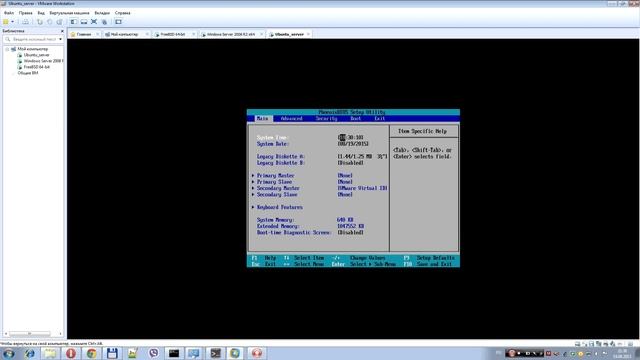Open the Виртуальная машина menu
This screenshot has width=640, height=360.
point(69,13)
